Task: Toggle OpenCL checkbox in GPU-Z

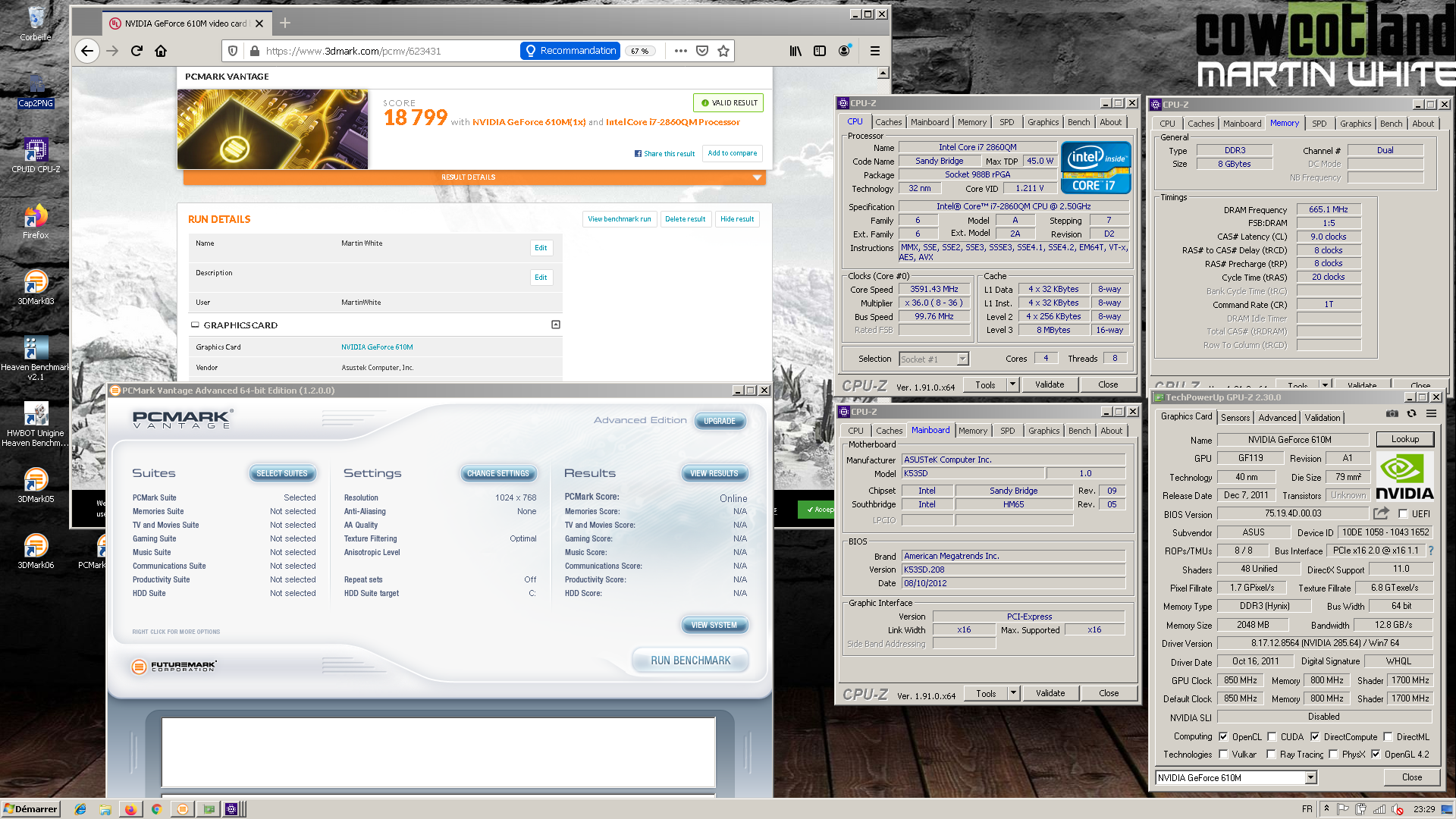Action: click(x=1223, y=736)
